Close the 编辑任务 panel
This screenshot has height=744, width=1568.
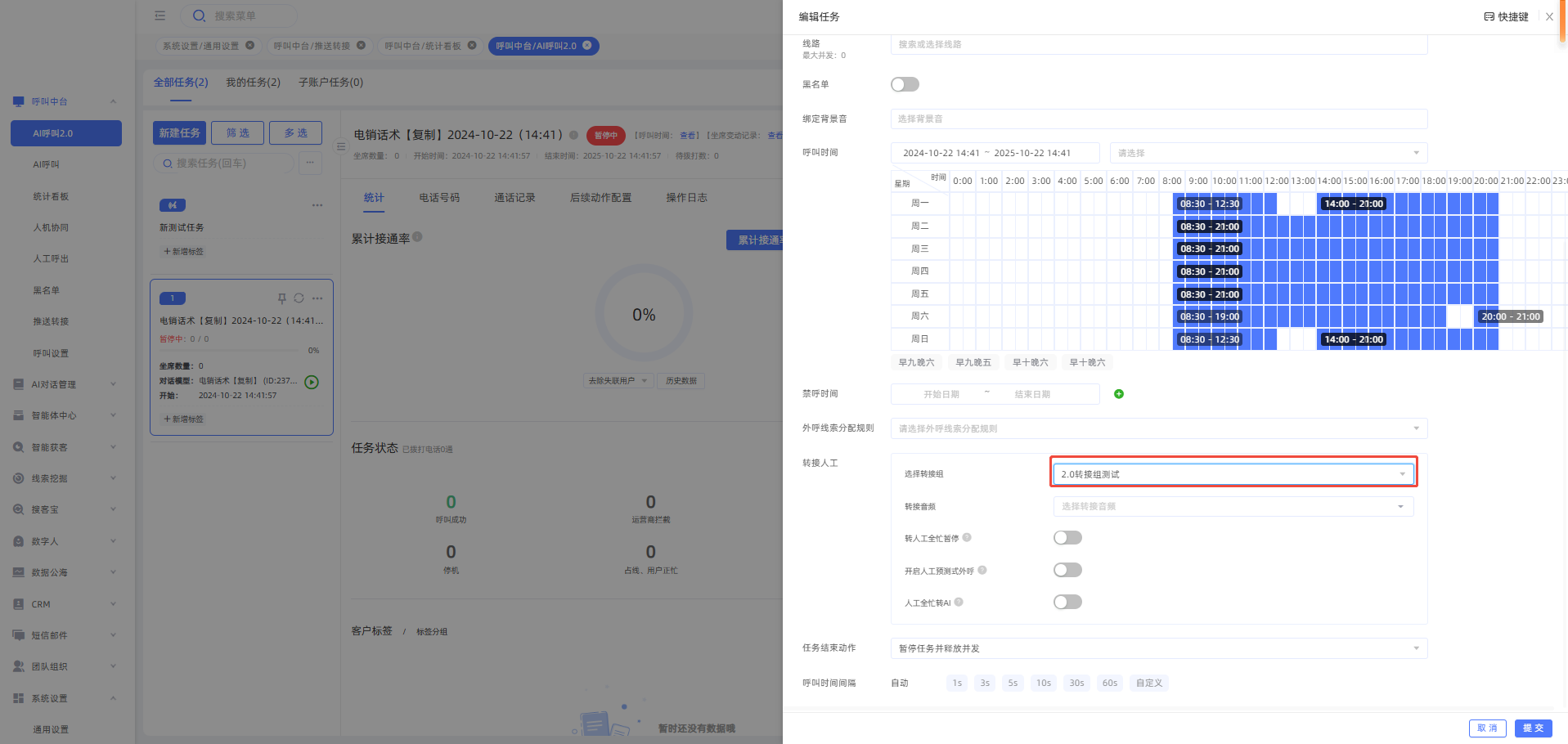(1549, 16)
